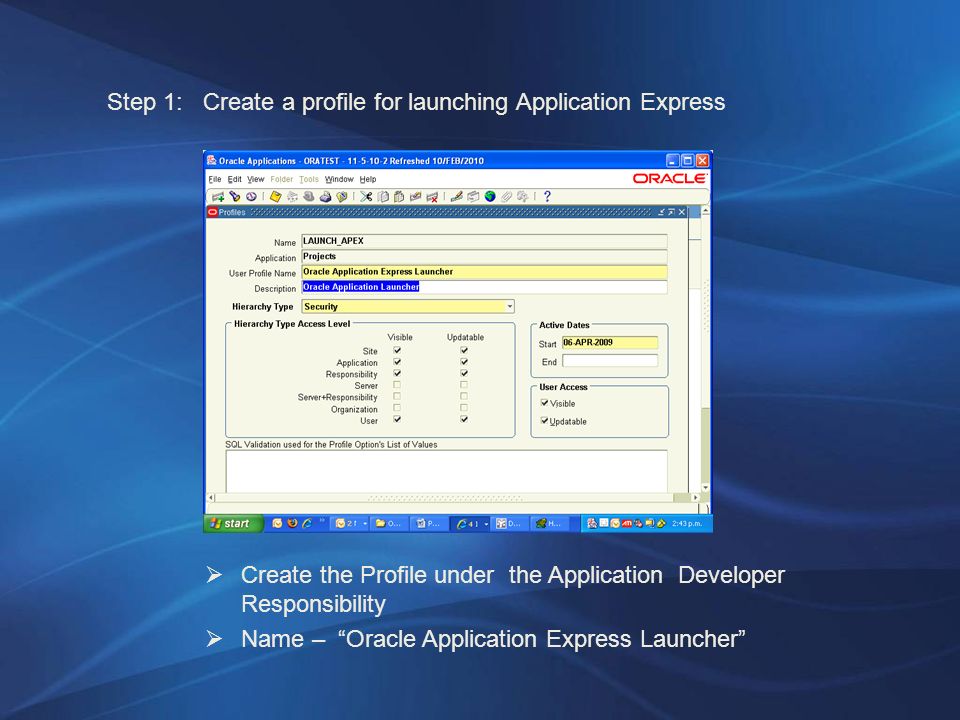
Task: Click the User Profile Name field
Action: (x=484, y=272)
